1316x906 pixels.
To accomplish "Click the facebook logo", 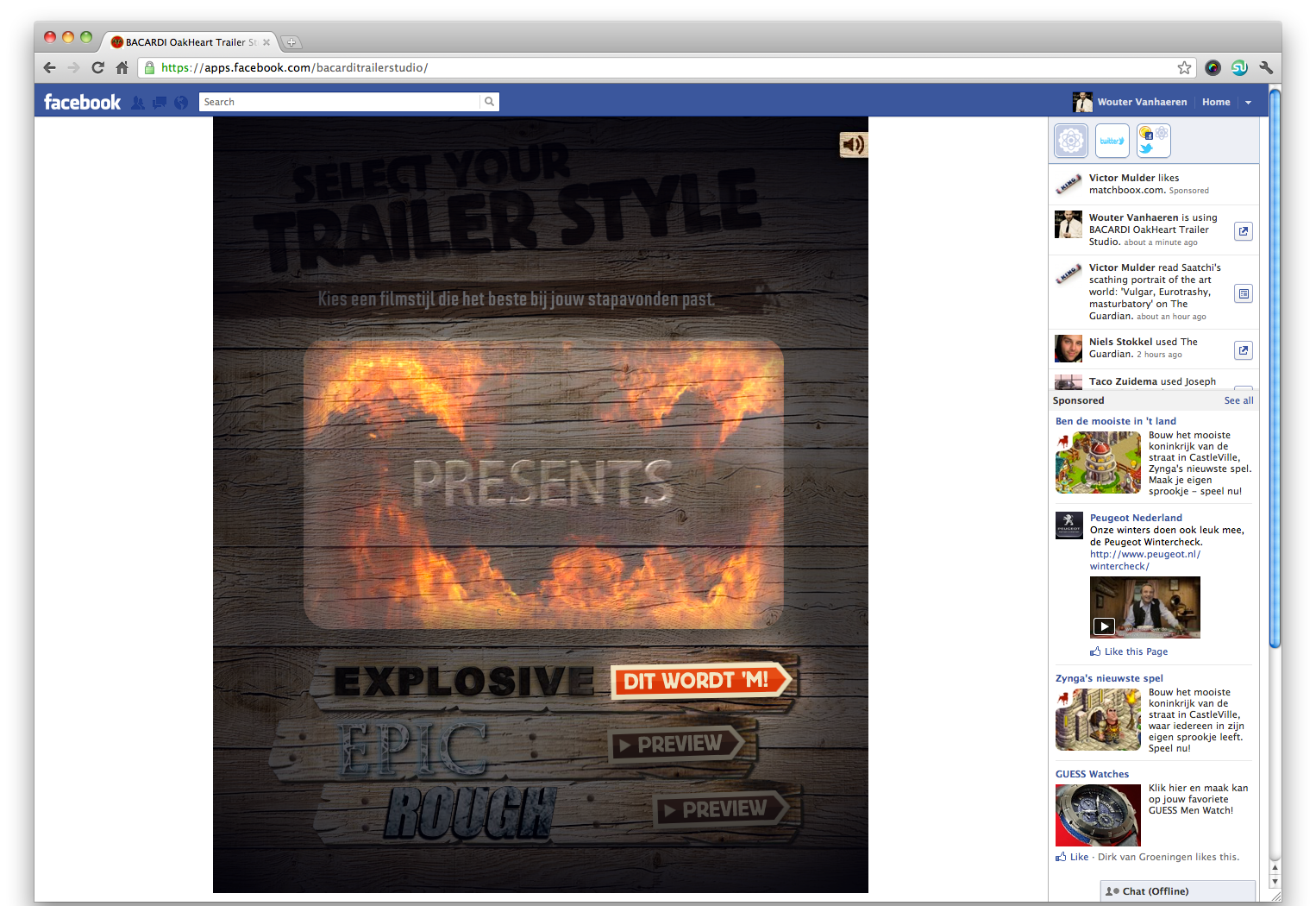I will point(82,102).
